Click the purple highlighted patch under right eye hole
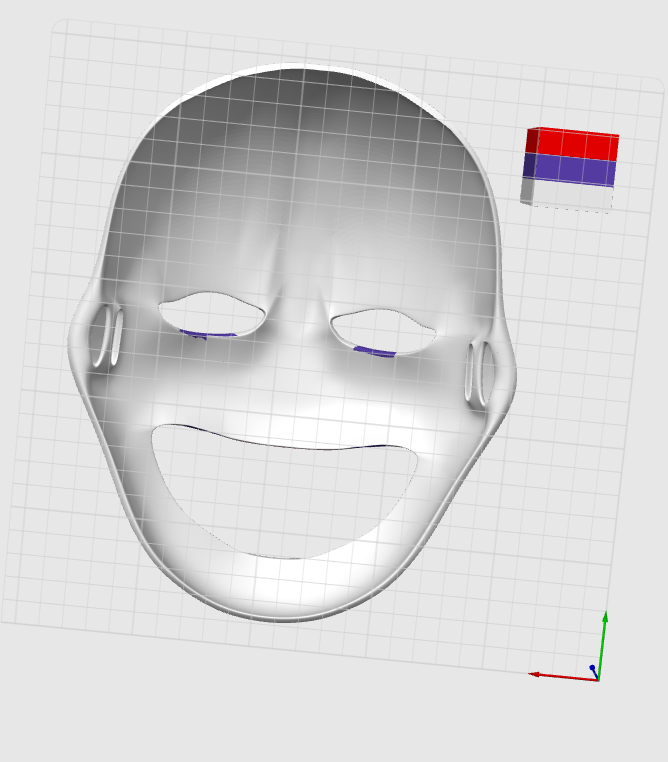The image size is (668, 762). pos(374,352)
